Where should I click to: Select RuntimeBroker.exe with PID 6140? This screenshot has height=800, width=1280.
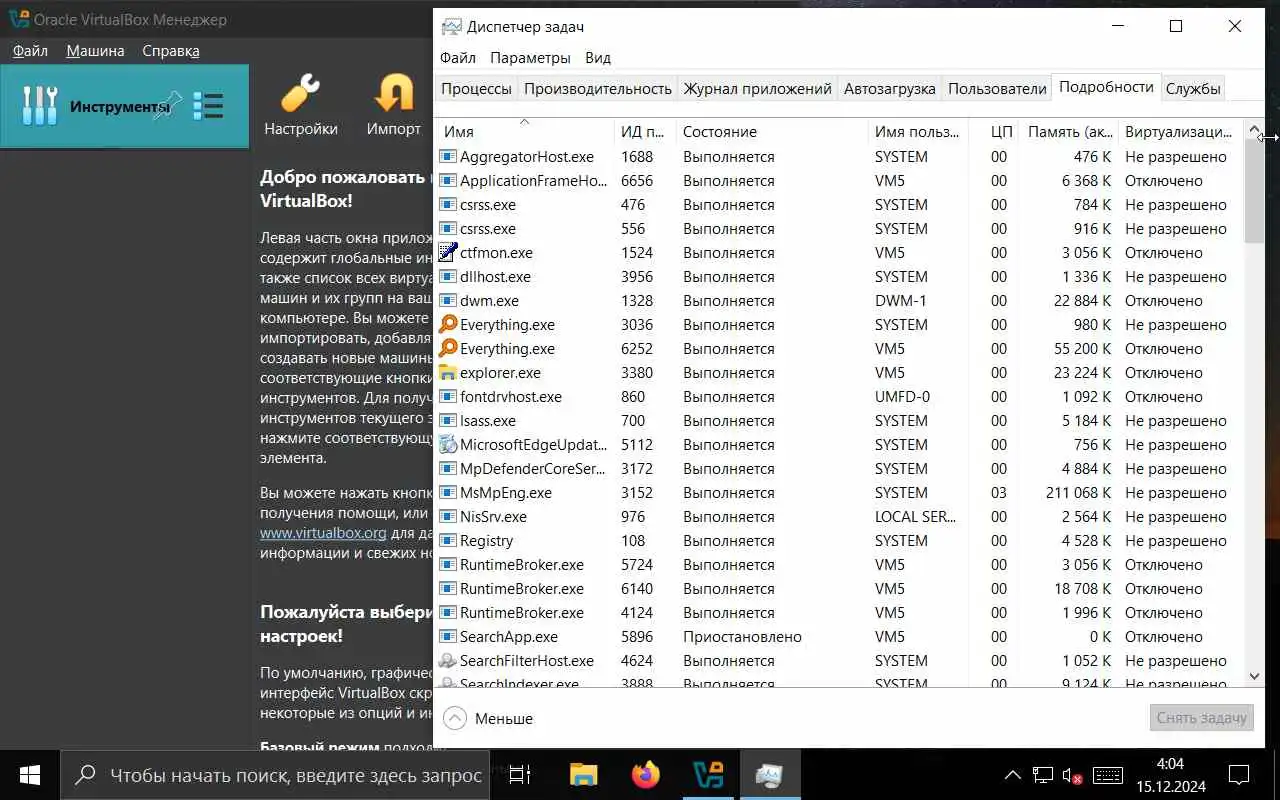839,588
